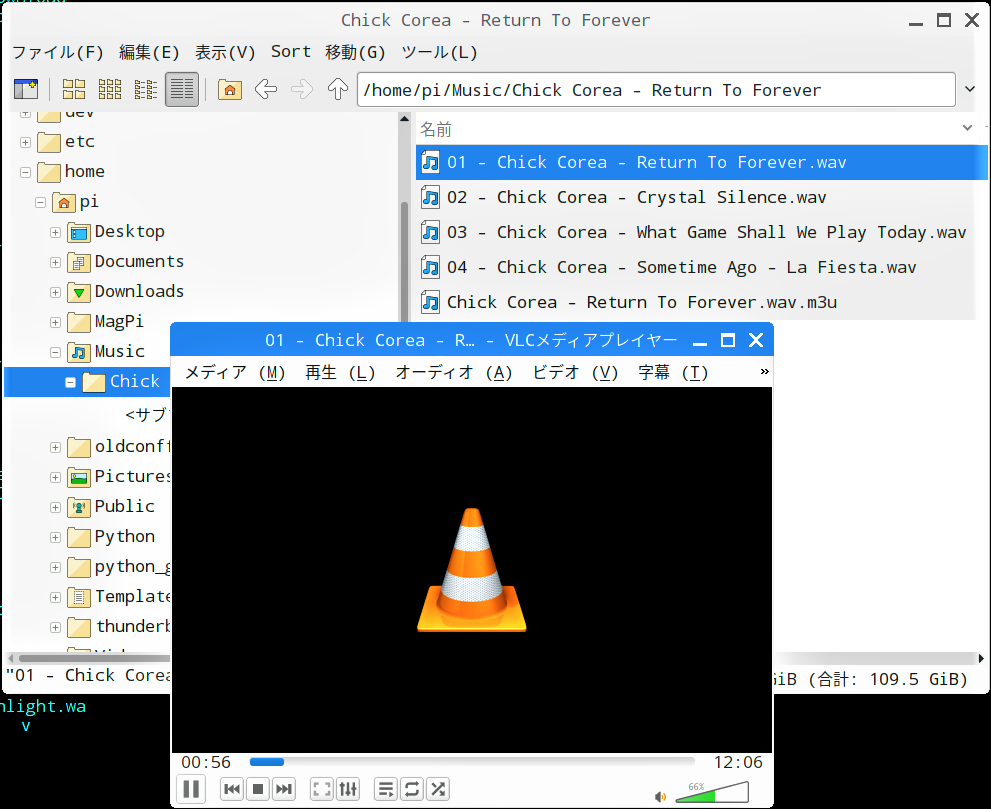Toggle elapsed time display 00:56
This screenshot has width=991, height=809.
point(206,762)
